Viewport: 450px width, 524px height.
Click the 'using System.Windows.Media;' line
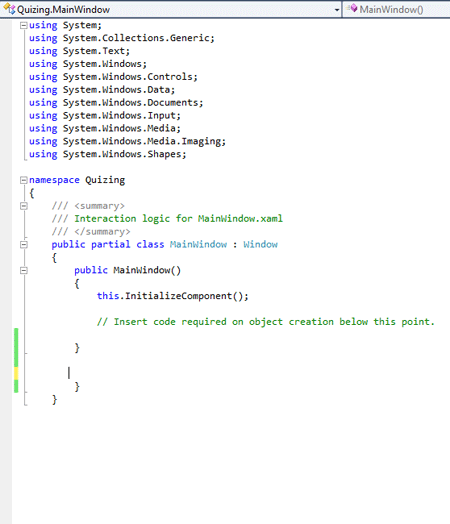click(105, 128)
